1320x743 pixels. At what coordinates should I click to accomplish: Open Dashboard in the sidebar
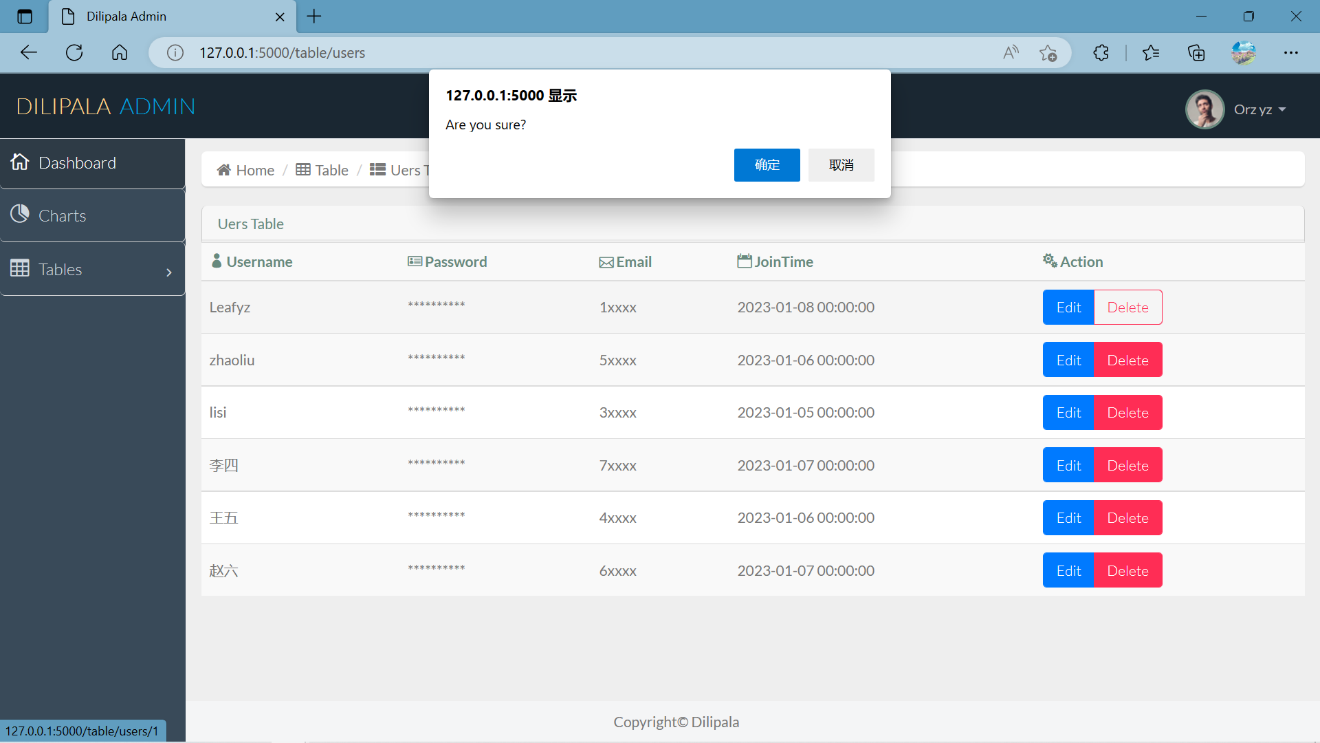(92, 163)
